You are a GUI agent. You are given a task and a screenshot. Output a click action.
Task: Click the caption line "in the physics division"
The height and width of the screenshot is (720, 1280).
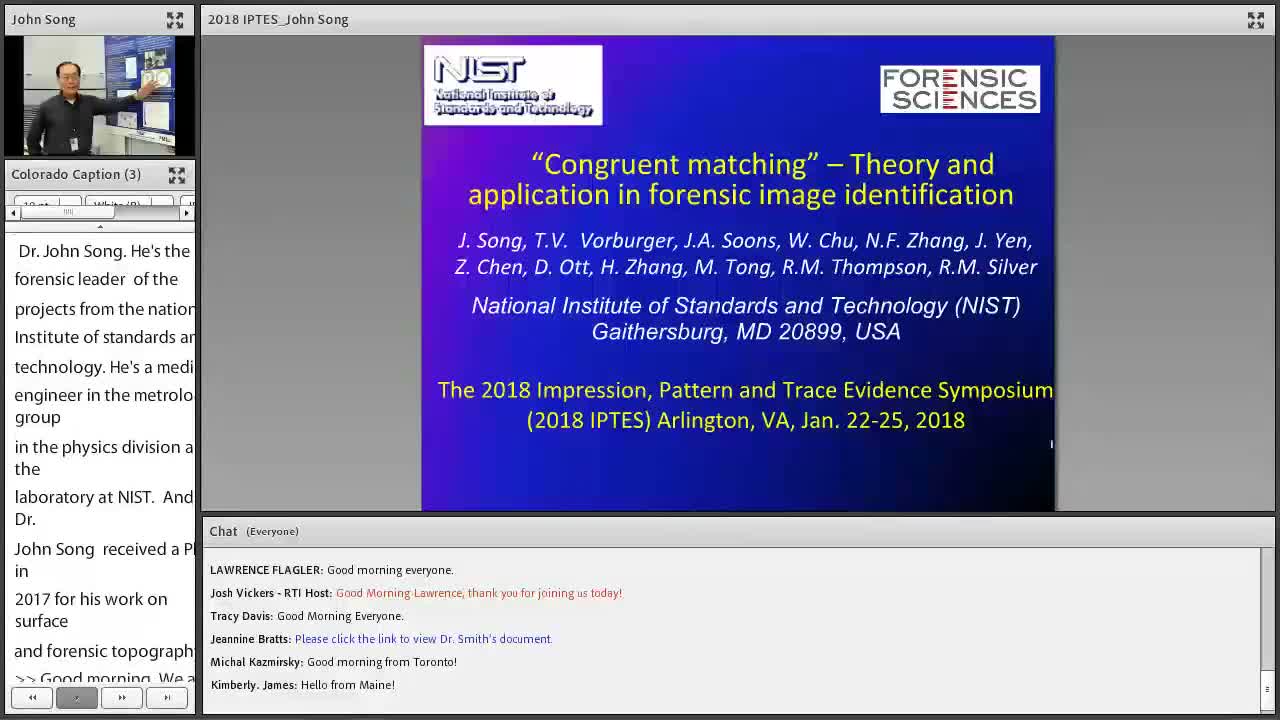pos(104,447)
